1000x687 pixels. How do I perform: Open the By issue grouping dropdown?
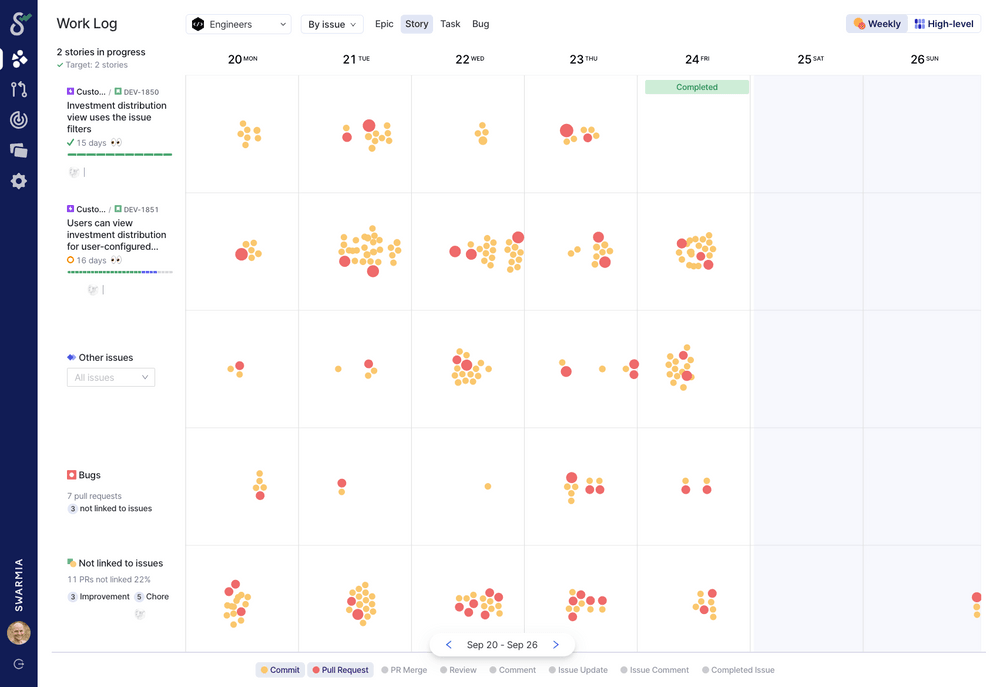(331, 23)
